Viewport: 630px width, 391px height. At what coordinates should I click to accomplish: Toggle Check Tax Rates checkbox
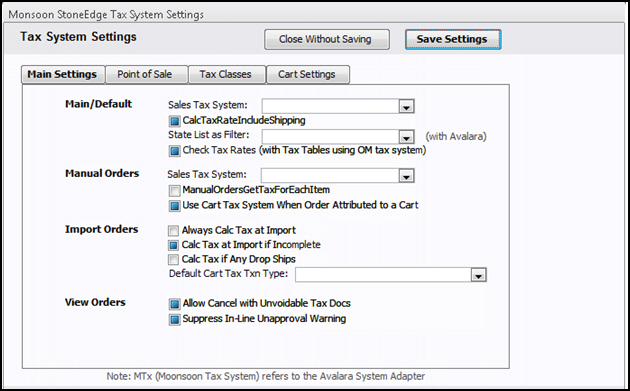(x=174, y=151)
